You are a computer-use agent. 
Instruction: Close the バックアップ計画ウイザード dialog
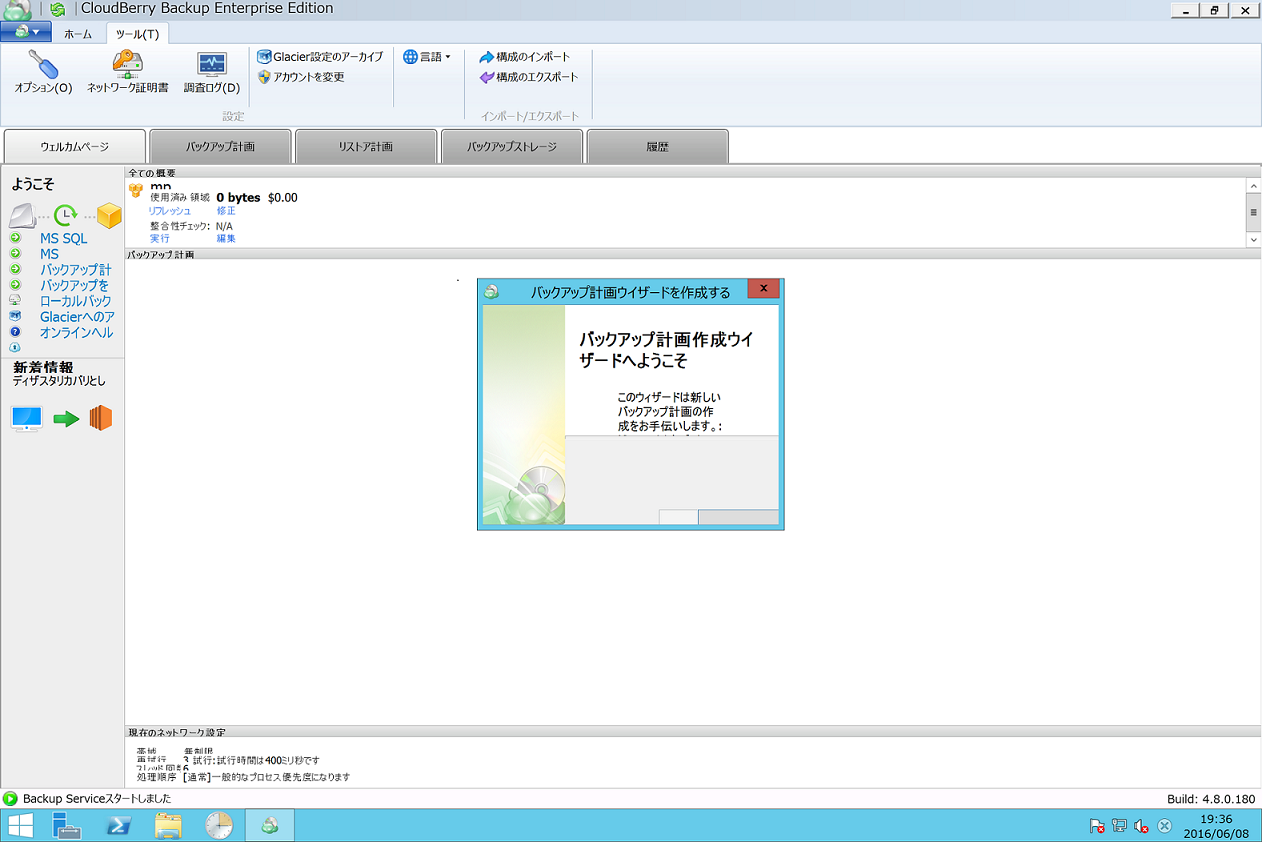point(763,289)
